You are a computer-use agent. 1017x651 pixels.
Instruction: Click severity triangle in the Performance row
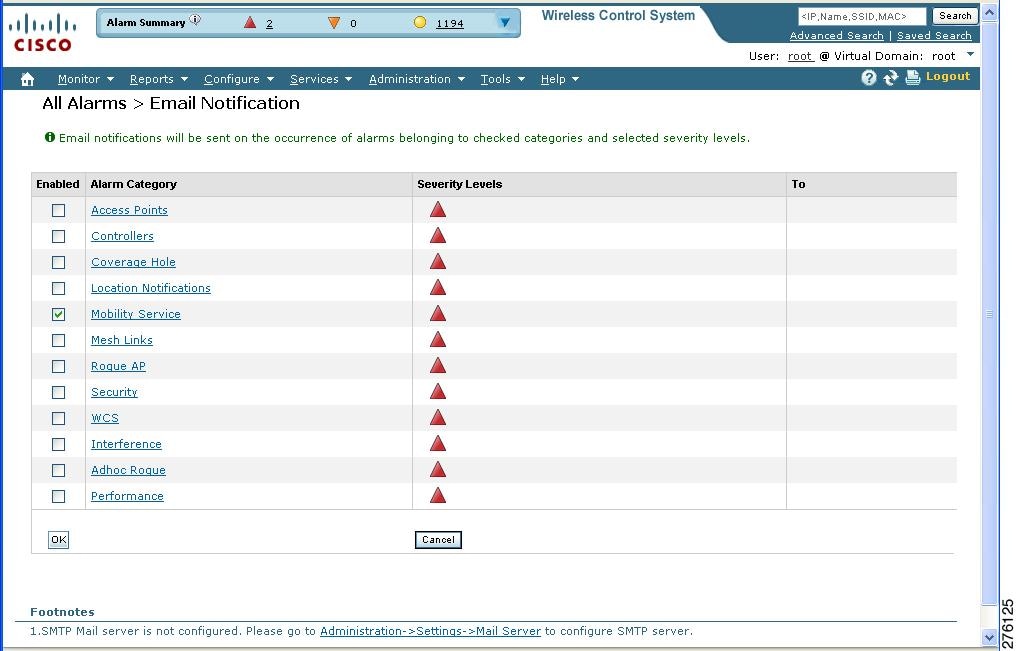(x=438, y=495)
